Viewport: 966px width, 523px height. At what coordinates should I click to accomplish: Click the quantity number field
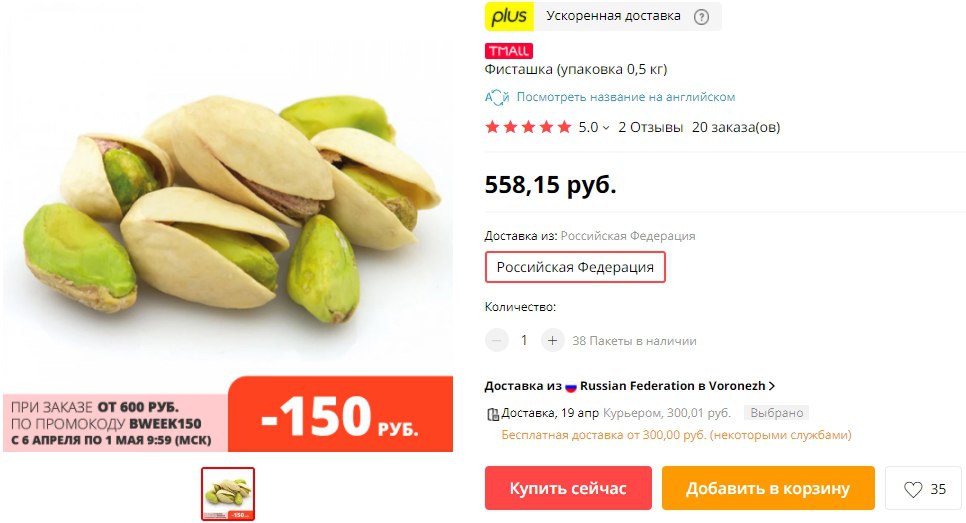click(524, 340)
